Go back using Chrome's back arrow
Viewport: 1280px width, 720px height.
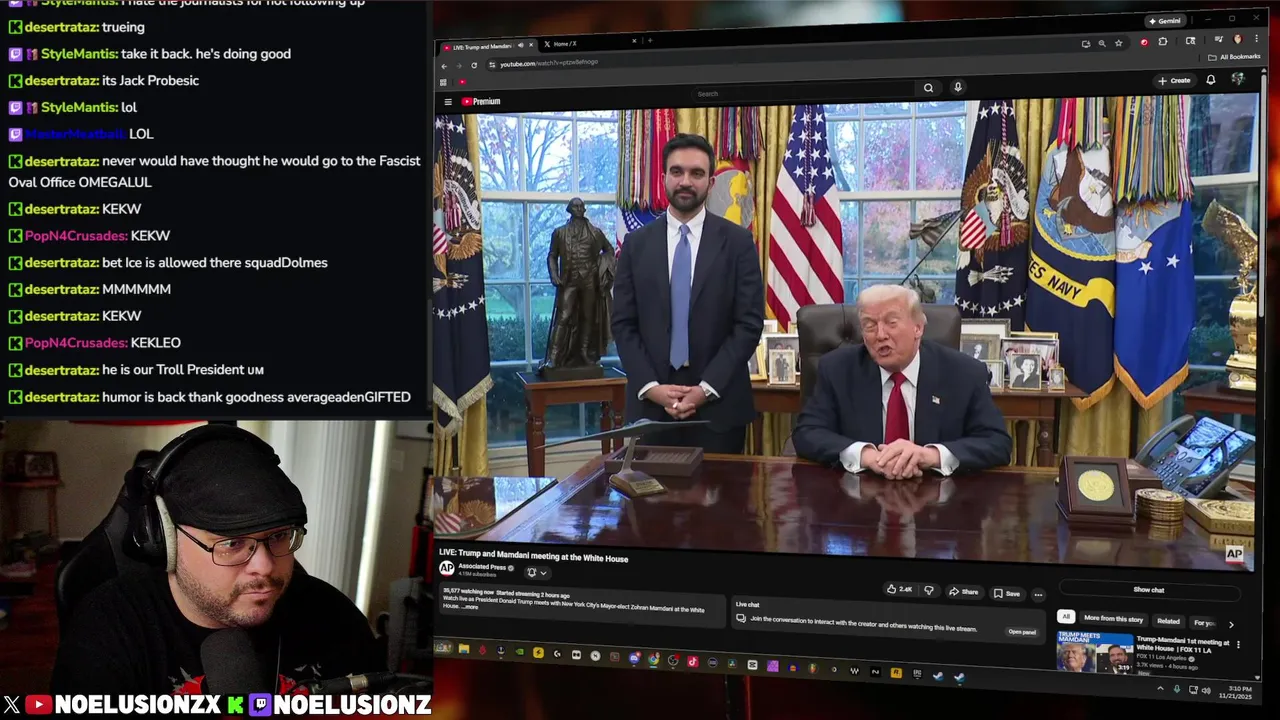444,66
